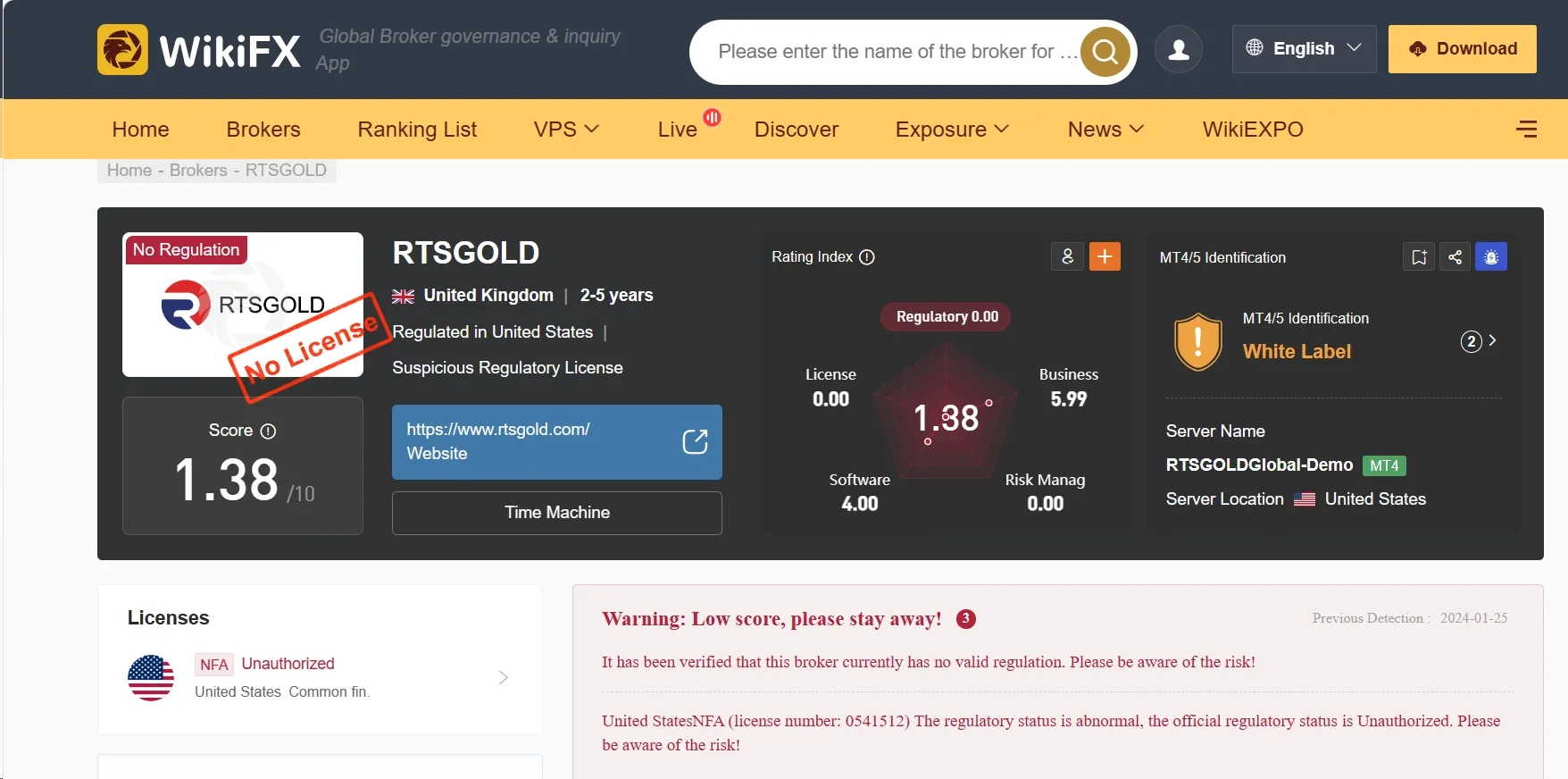The width and height of the screenshot is (1568, 779).
Task: Click the RTSGOLD broker logo
Action: coord(243,305)
